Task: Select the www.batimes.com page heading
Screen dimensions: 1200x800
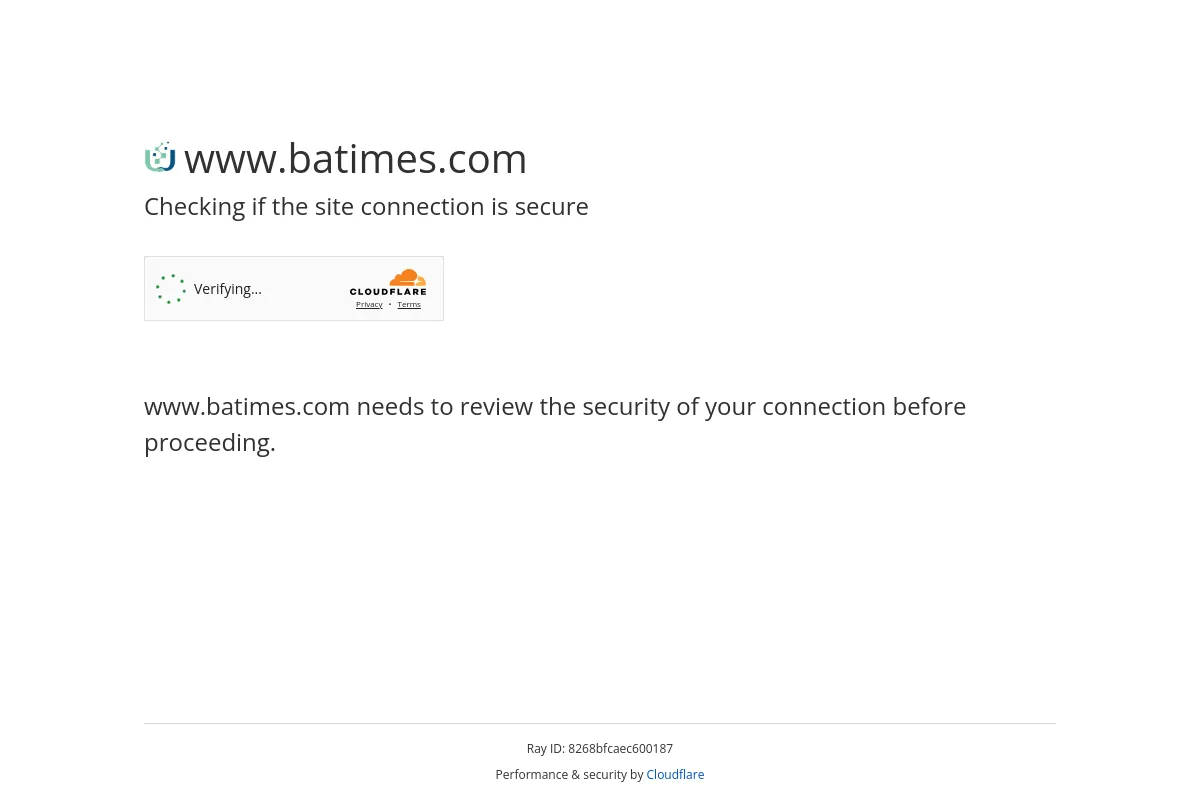Action: click(355, 158)
